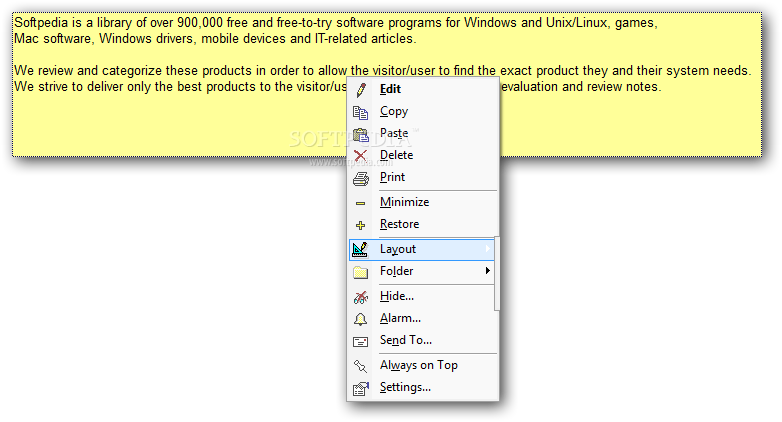Click note text starting 'Softpedia is a library'
This screenshot has width=782, height=422.
point(336,23)
